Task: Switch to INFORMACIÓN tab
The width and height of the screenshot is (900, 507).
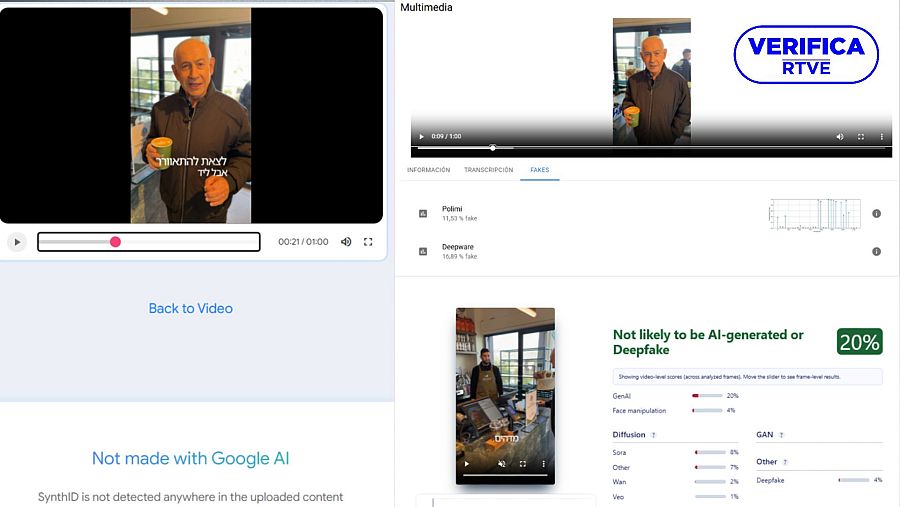Action: tap(428, 170)
